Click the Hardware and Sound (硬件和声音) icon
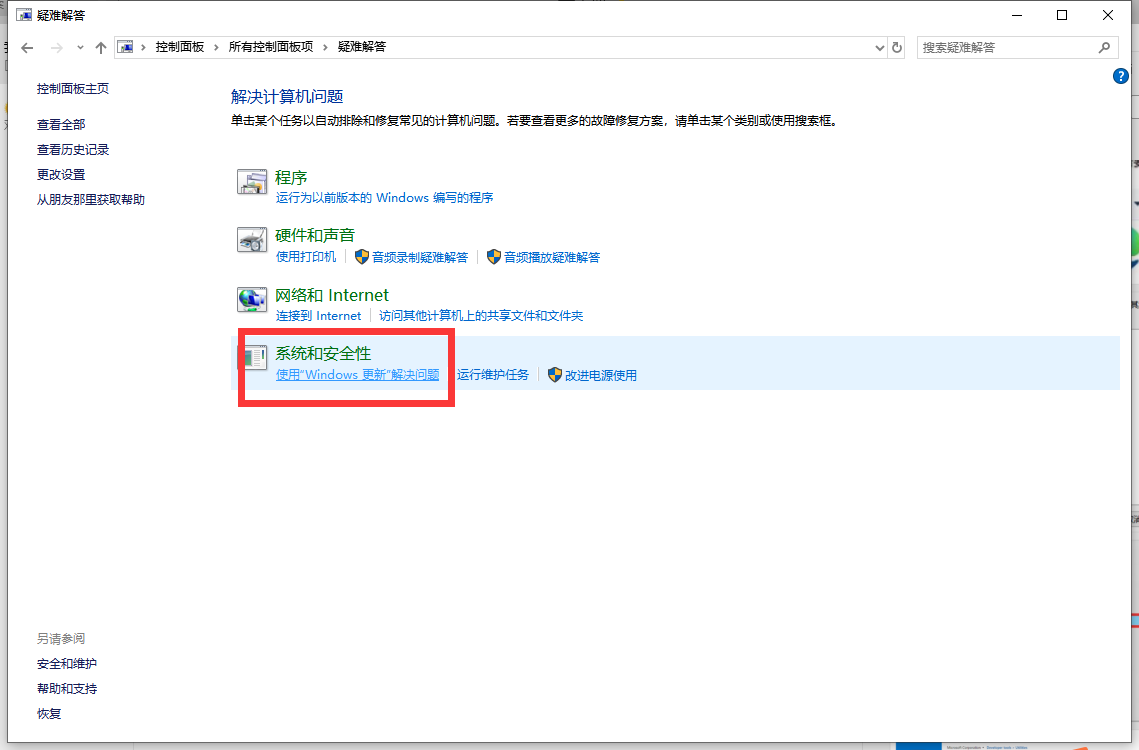 (252, 240)
